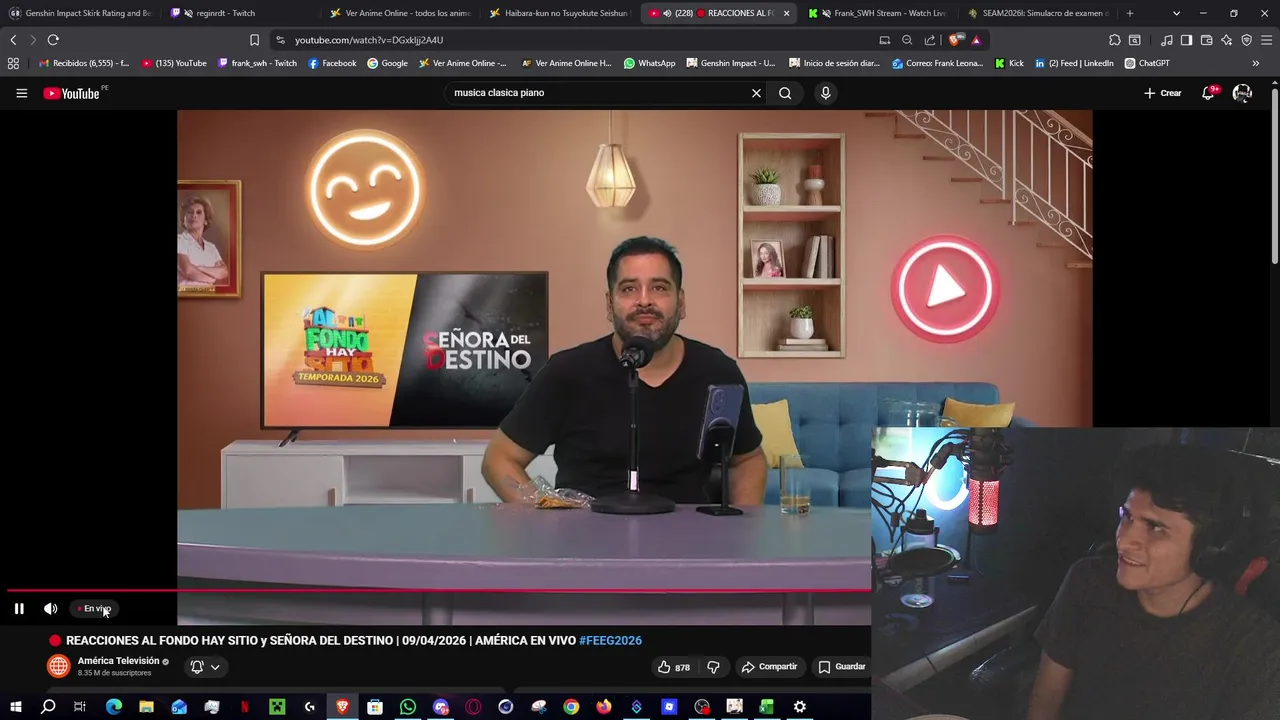The height and width of the screenshot is (720, 1280).
Task: Open the apps grid in the bookmarks bar
Action: click(x=13, y=63)
